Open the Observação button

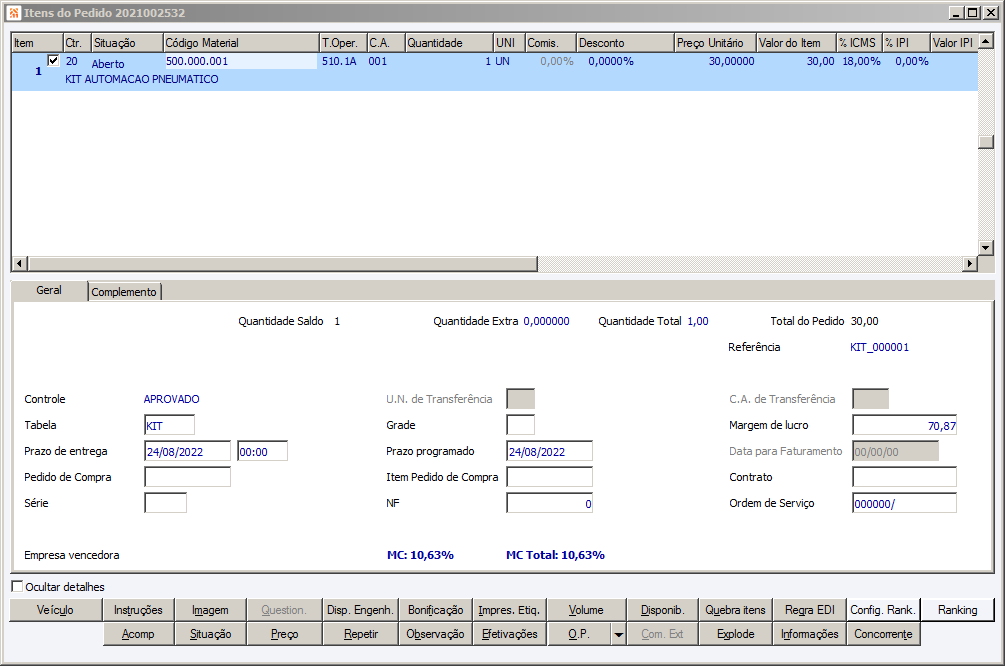tap(435, 634)
